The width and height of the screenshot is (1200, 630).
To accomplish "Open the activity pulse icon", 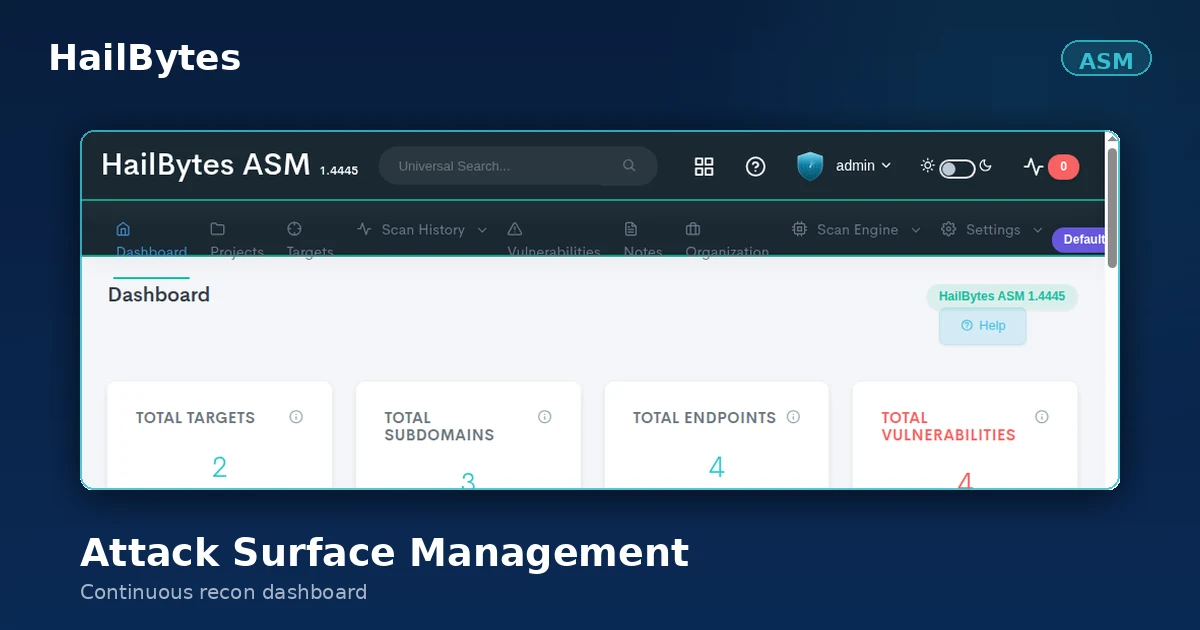I will [1033, 166].
